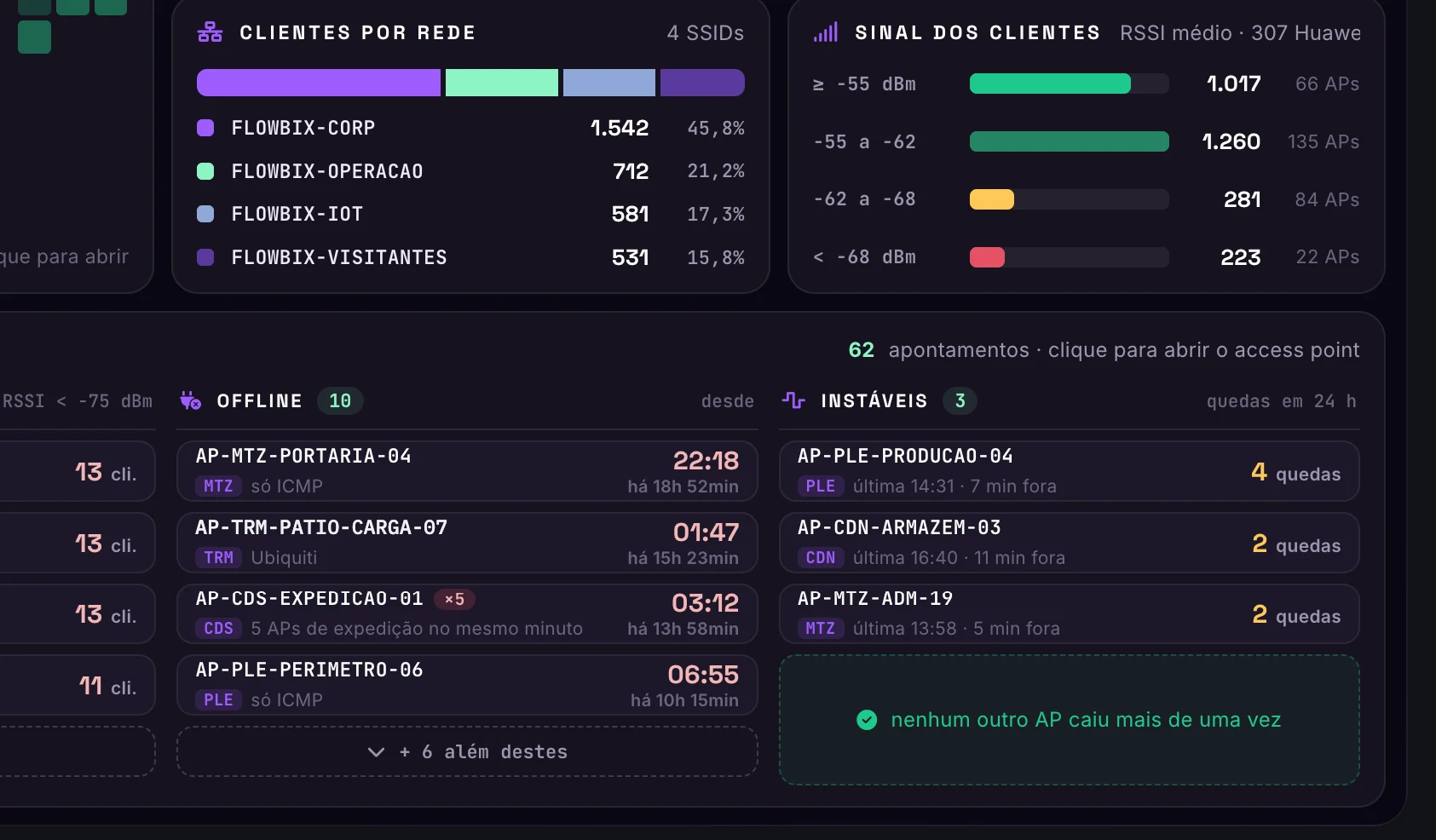The width and height of the screenshot is (1436, 840).
Task: Select the FLOWBIX-OPERACAO network name
Action: coord(327,171)
